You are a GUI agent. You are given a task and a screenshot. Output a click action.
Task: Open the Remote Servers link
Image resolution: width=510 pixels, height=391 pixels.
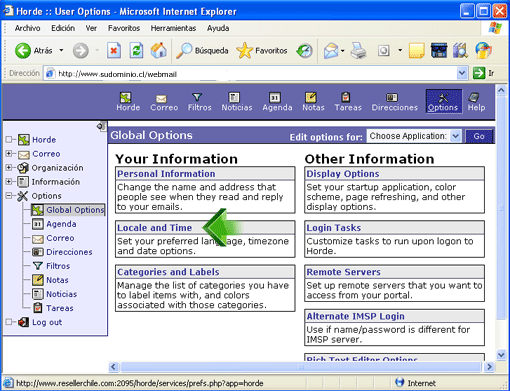(x=343, y=272)
